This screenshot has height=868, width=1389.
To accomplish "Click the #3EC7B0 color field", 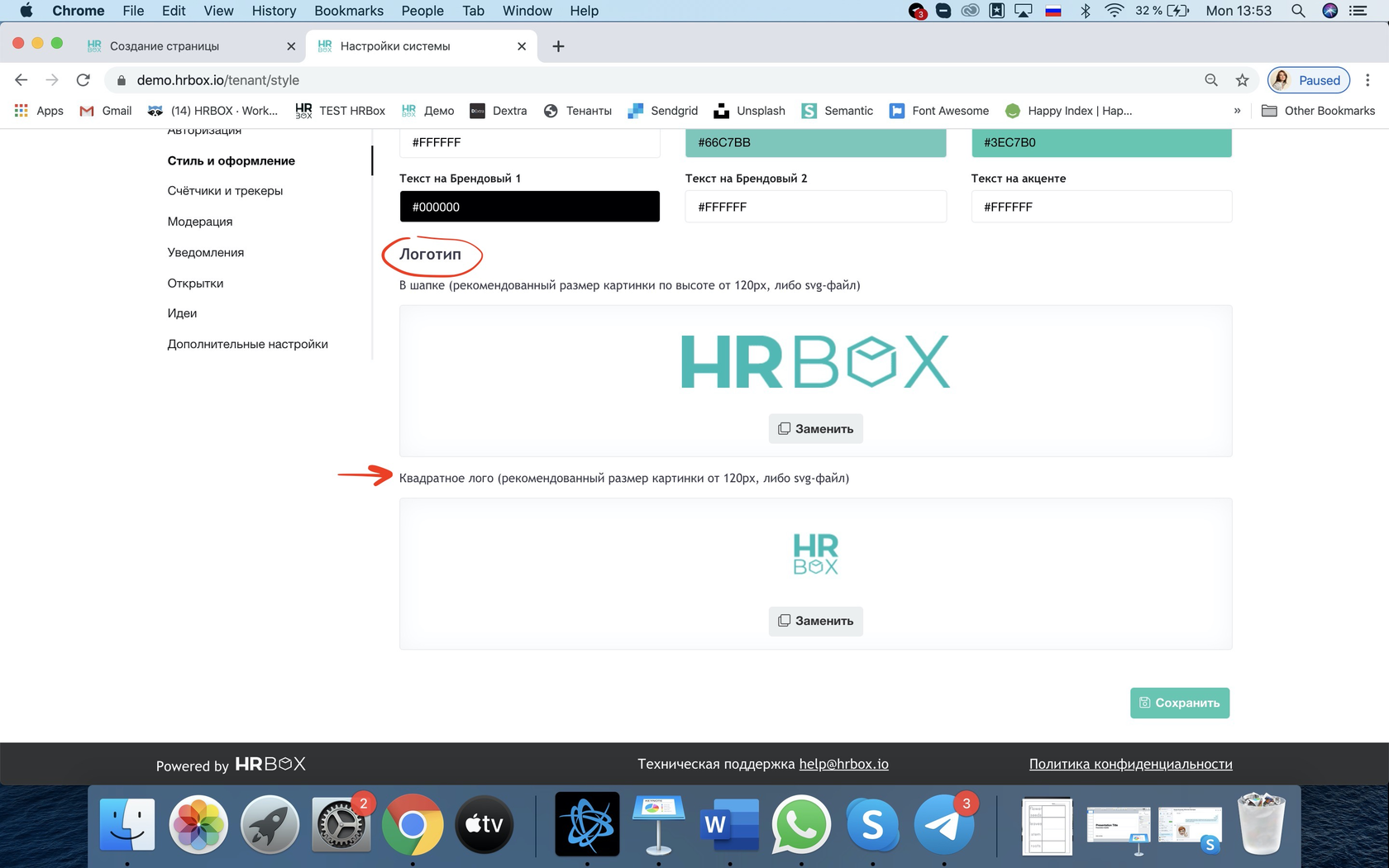I will coord(1101,142).
